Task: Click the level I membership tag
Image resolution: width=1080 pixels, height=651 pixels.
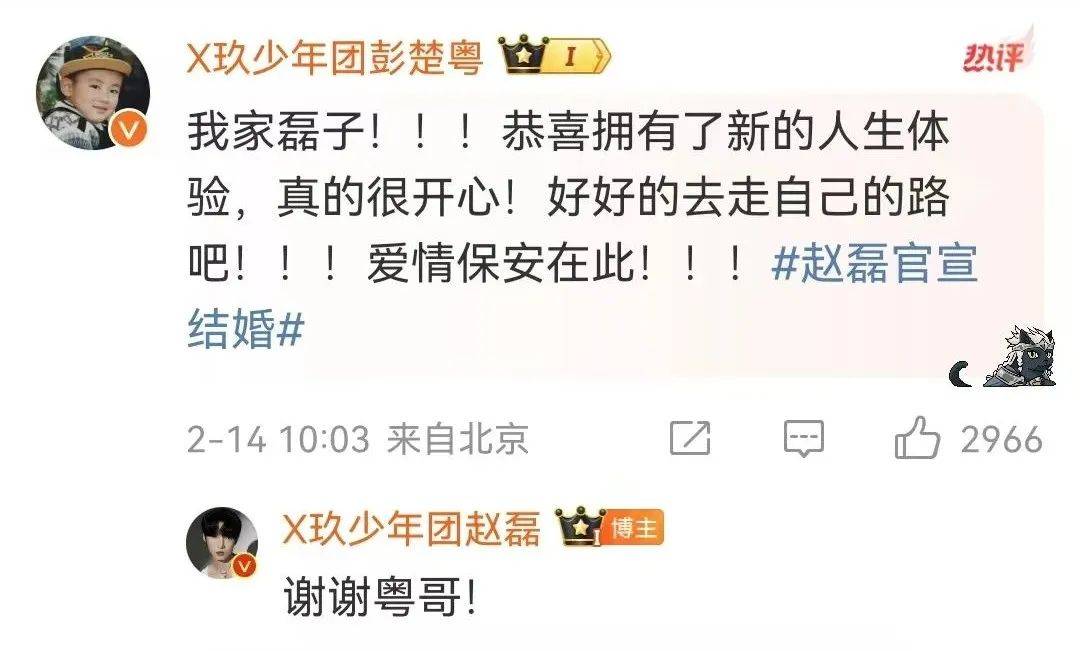Action: (x=580, y=56)
